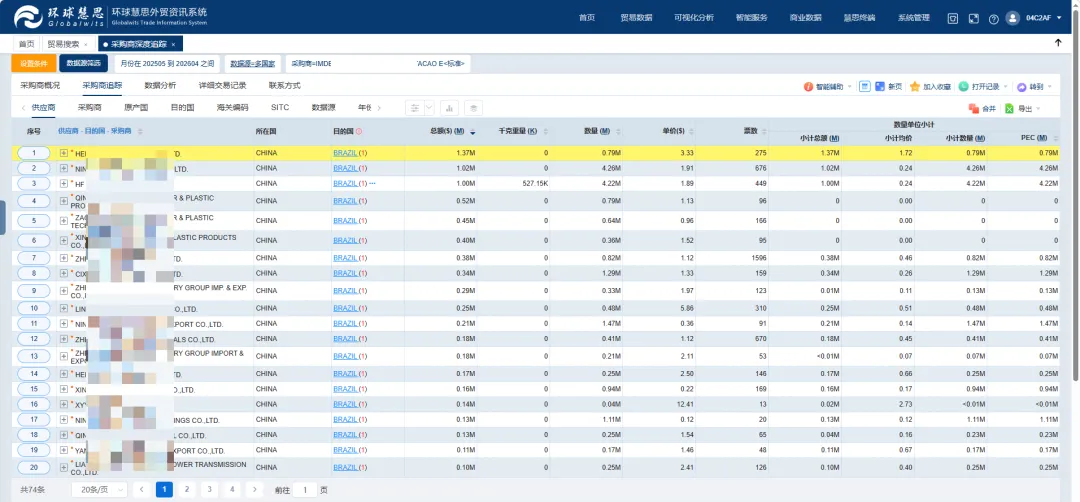1080x502 pixels.
Task: Select the SITC dimension tab
Action: pos(280,108)
